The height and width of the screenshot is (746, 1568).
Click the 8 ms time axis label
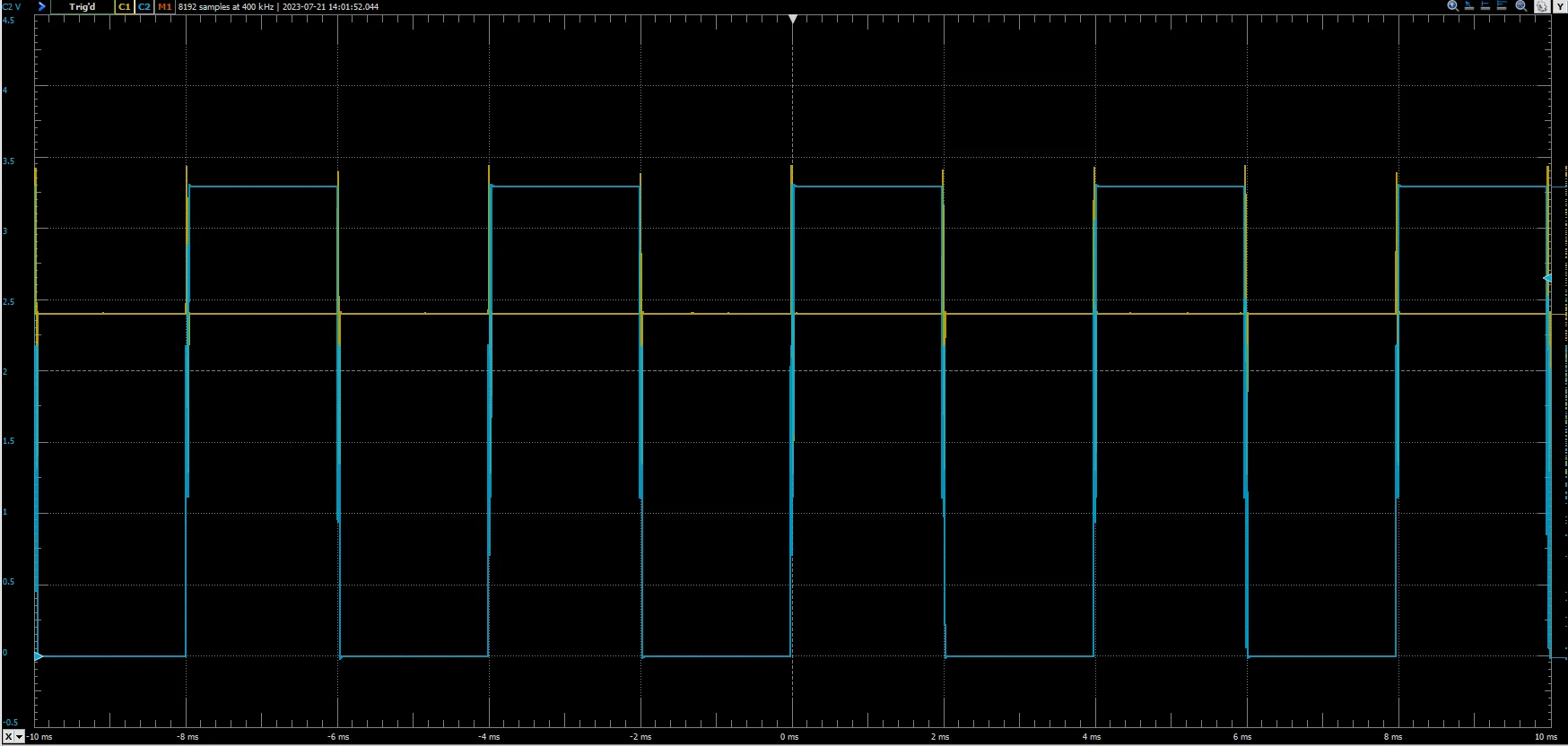(1393, 737)
